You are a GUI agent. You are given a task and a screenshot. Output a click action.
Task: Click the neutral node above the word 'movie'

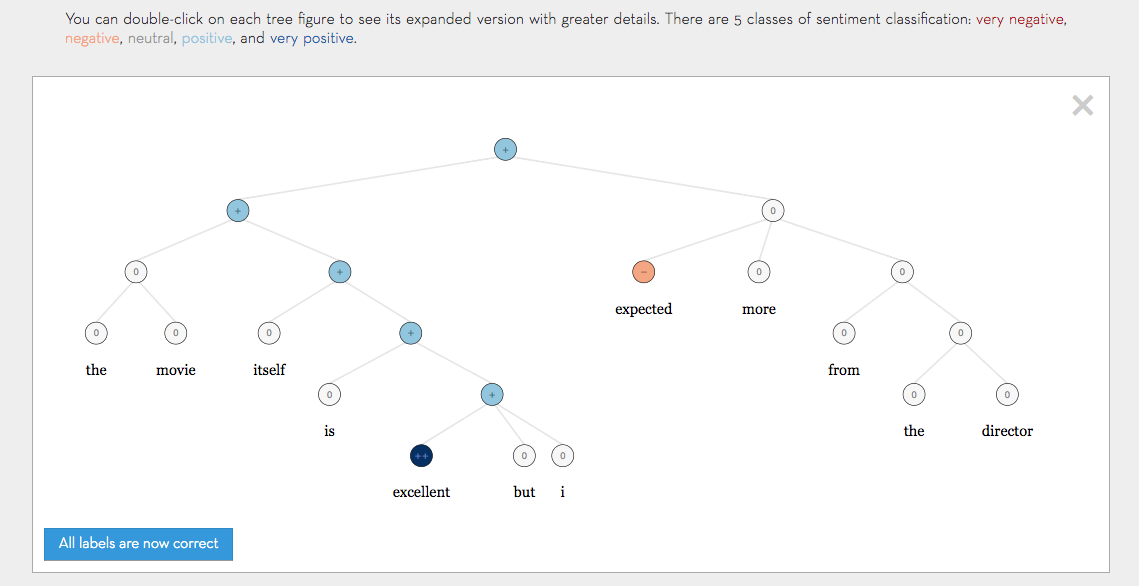pyautogui.click(x=176, y=332)
